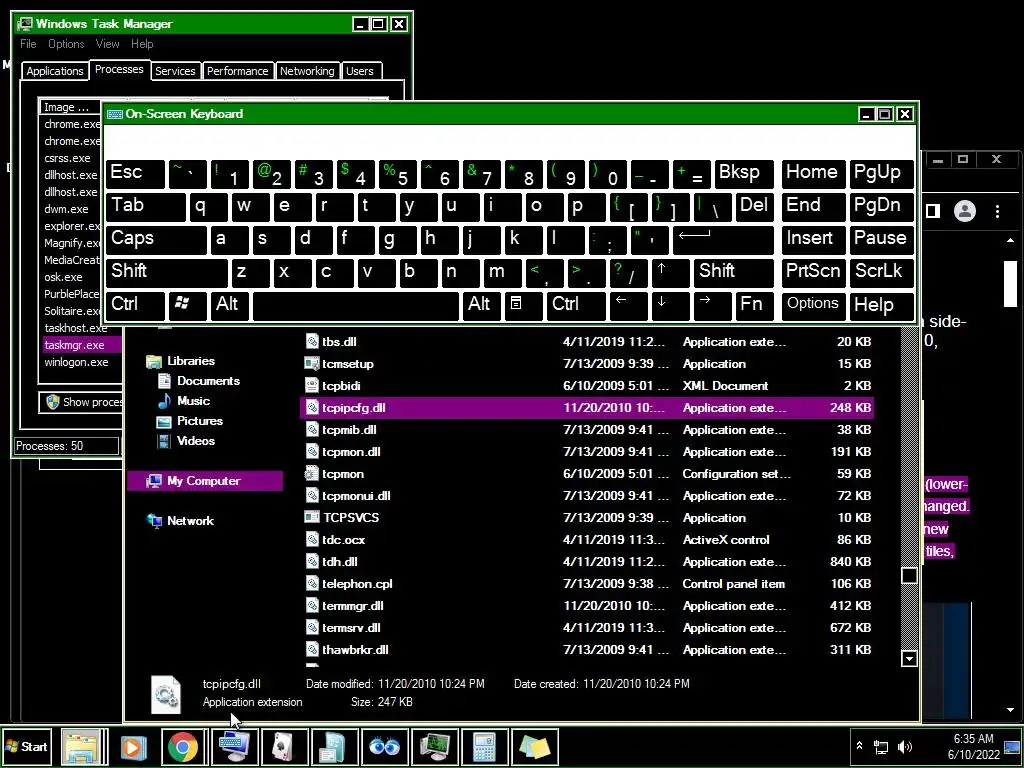Select the tcpmon.dll file row
This screenshot has width=1024, height=768.
tap(586, 452)
